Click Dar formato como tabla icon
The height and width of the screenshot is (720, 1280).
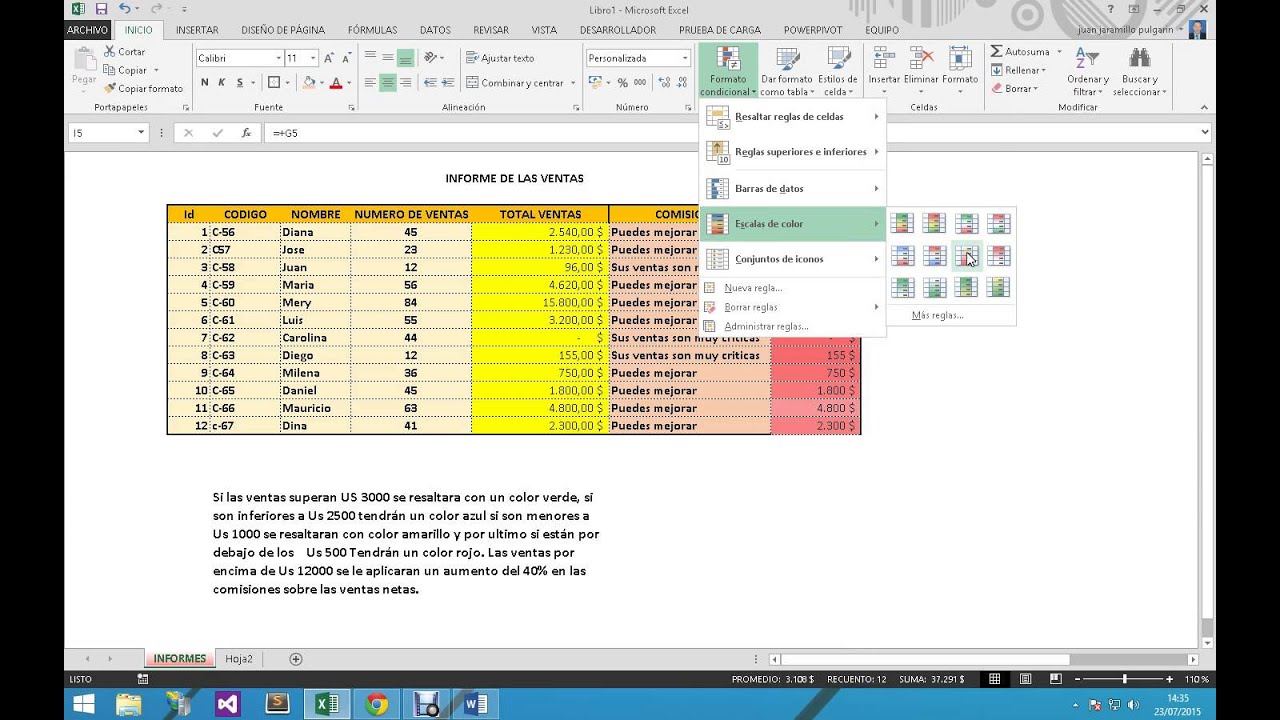786,60
